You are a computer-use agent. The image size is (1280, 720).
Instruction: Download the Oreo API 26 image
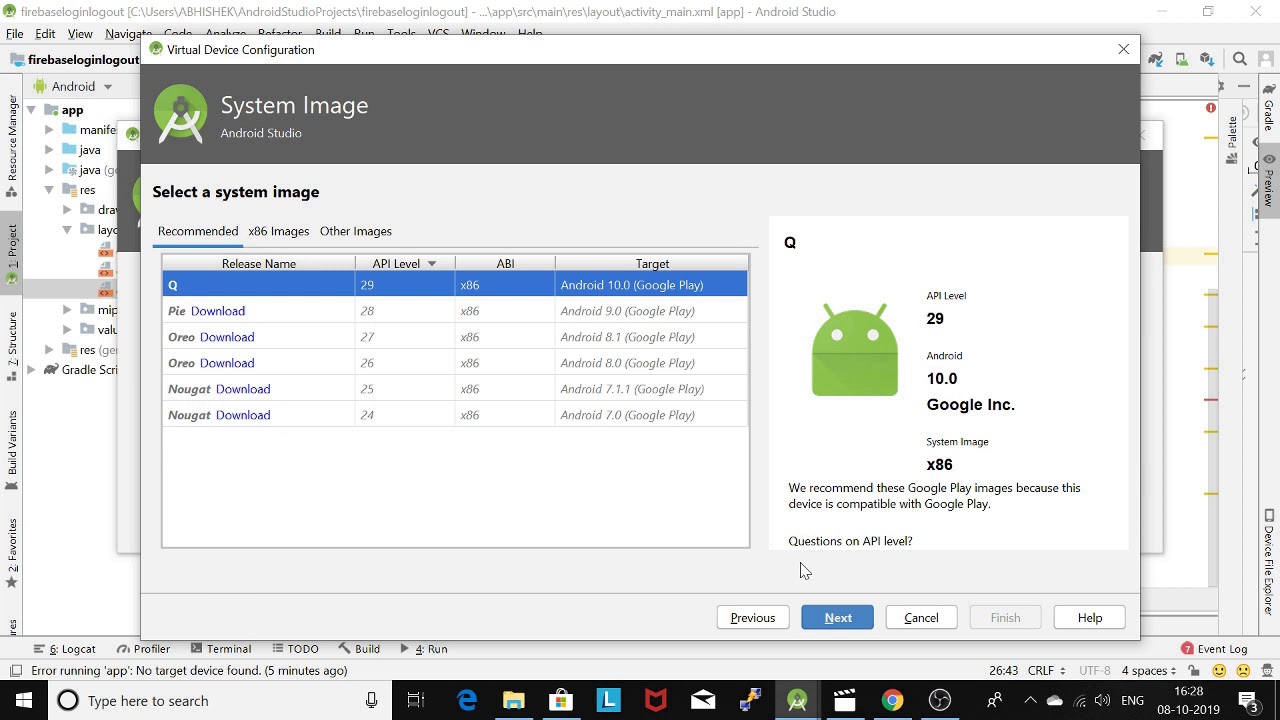tap(227, 363)
